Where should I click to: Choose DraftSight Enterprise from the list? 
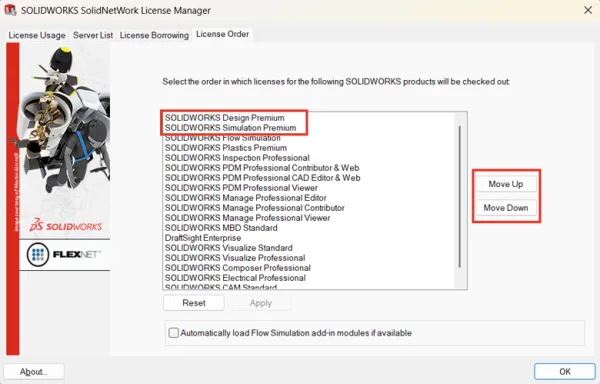coord(203,238)
